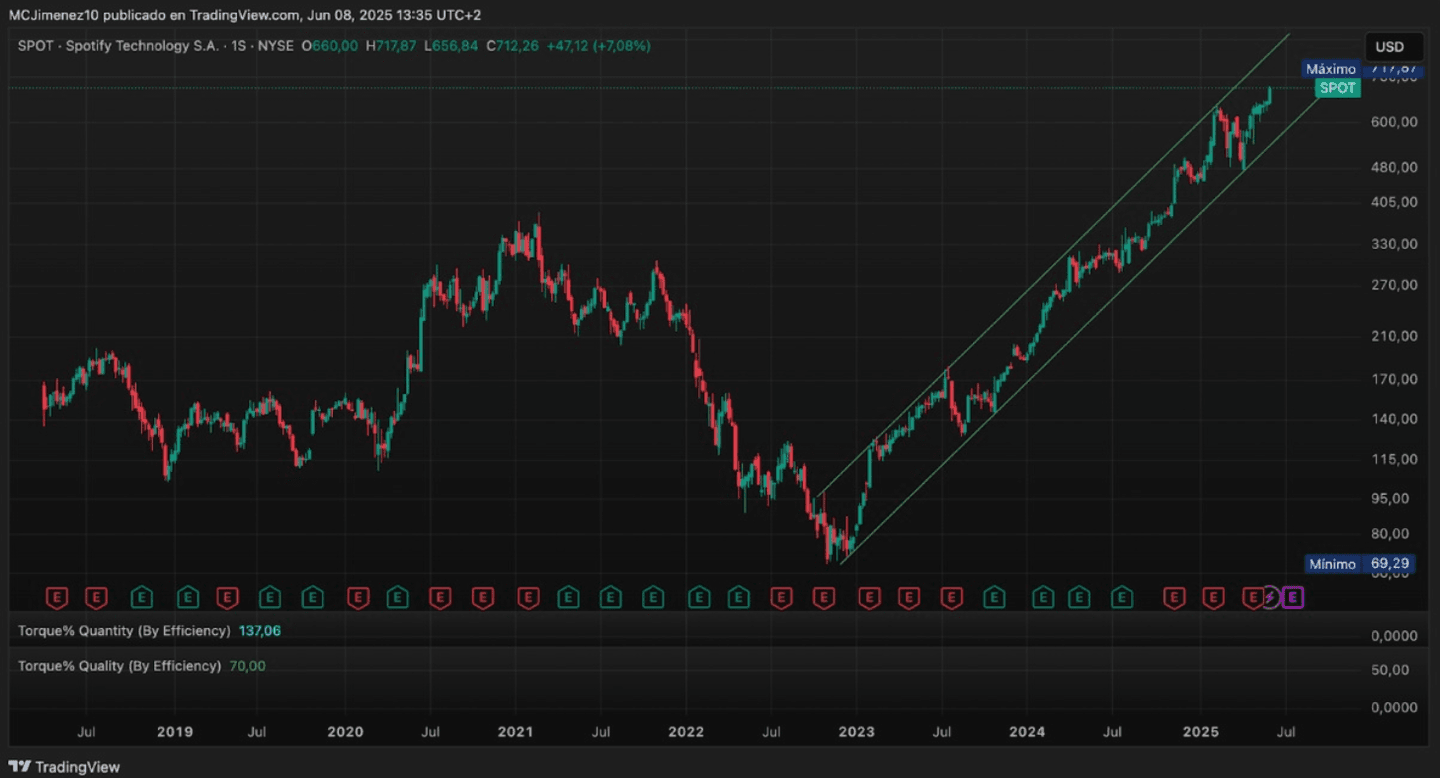Click the green SPOT price tag
Image resolution: width=1440 pixels, height=778 pixels.
[x=1337, y=88]
